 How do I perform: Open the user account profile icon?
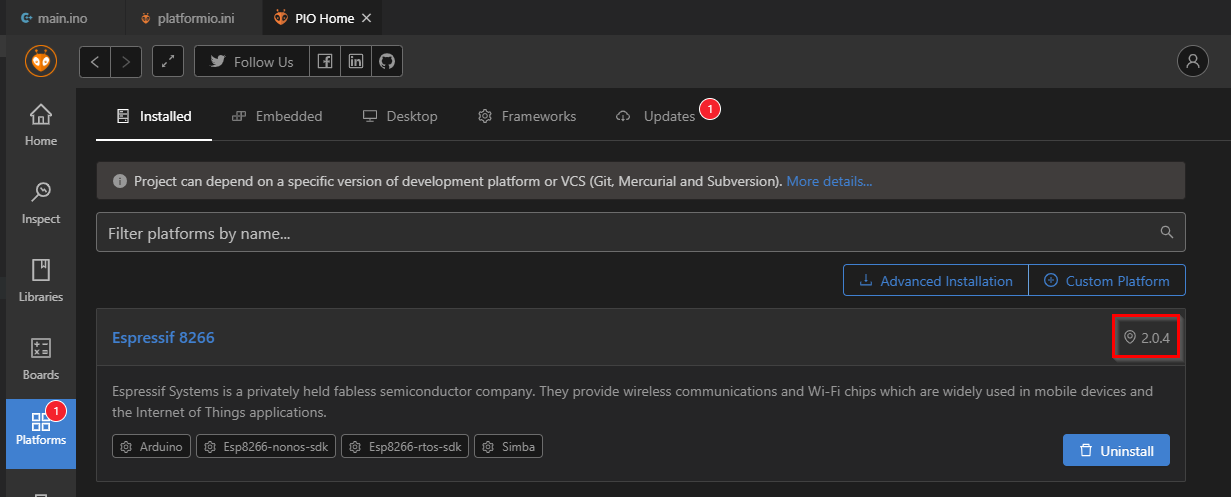(1192, 61)
